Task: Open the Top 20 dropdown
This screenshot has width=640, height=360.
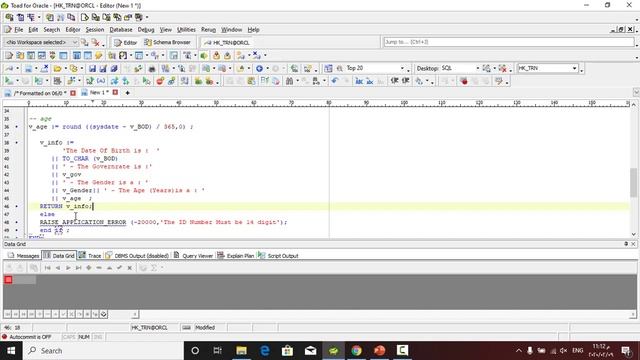Action: (x=402, y=68)
